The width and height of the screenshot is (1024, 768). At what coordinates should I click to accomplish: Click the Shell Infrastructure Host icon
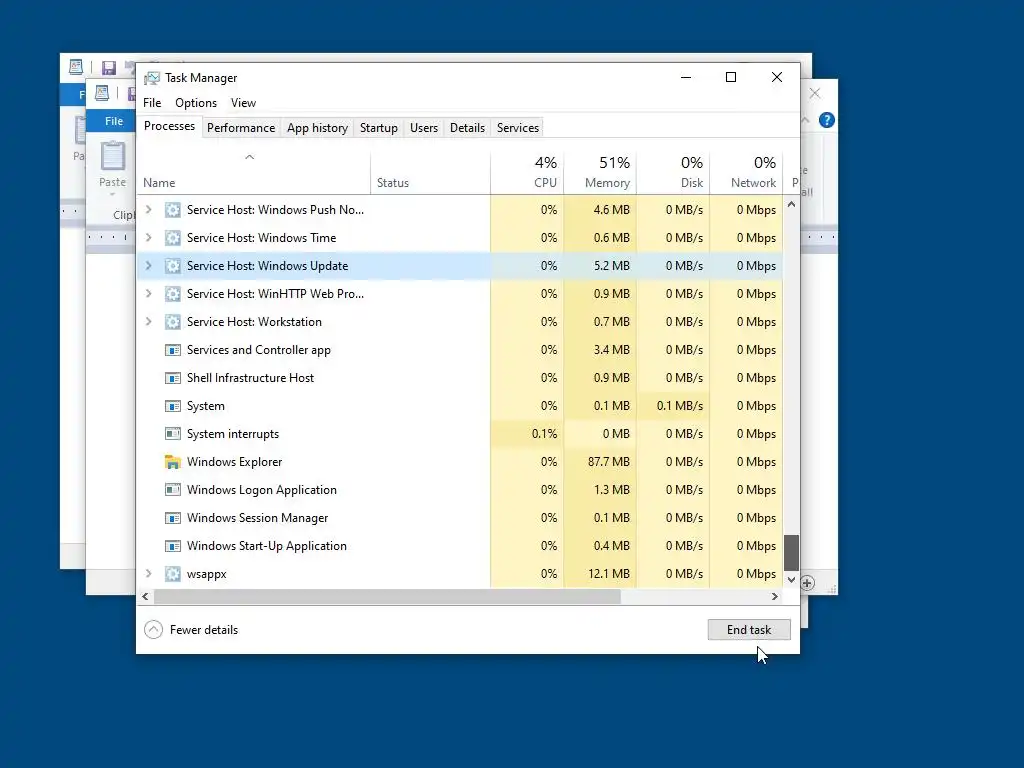click(x=172, y=378)
